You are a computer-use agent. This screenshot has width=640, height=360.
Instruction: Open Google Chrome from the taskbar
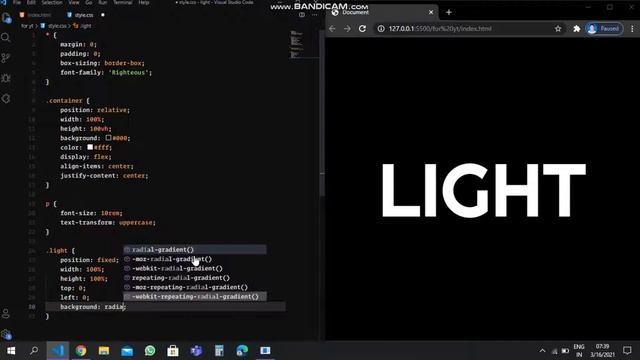[81, 351]
